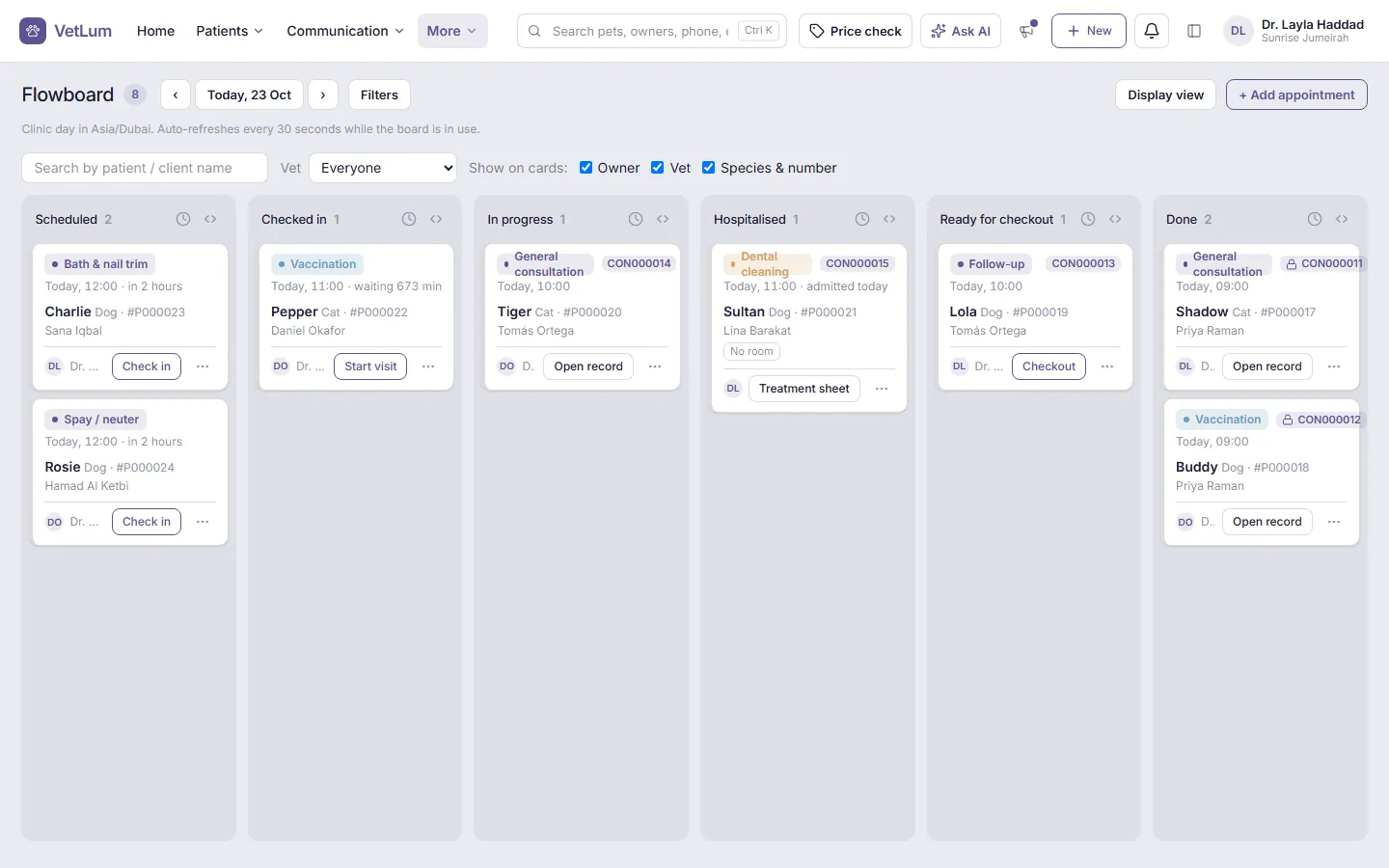This screenshot has width=1389, height=868.
Task: Check in Rosie
Action: (147, 522)
